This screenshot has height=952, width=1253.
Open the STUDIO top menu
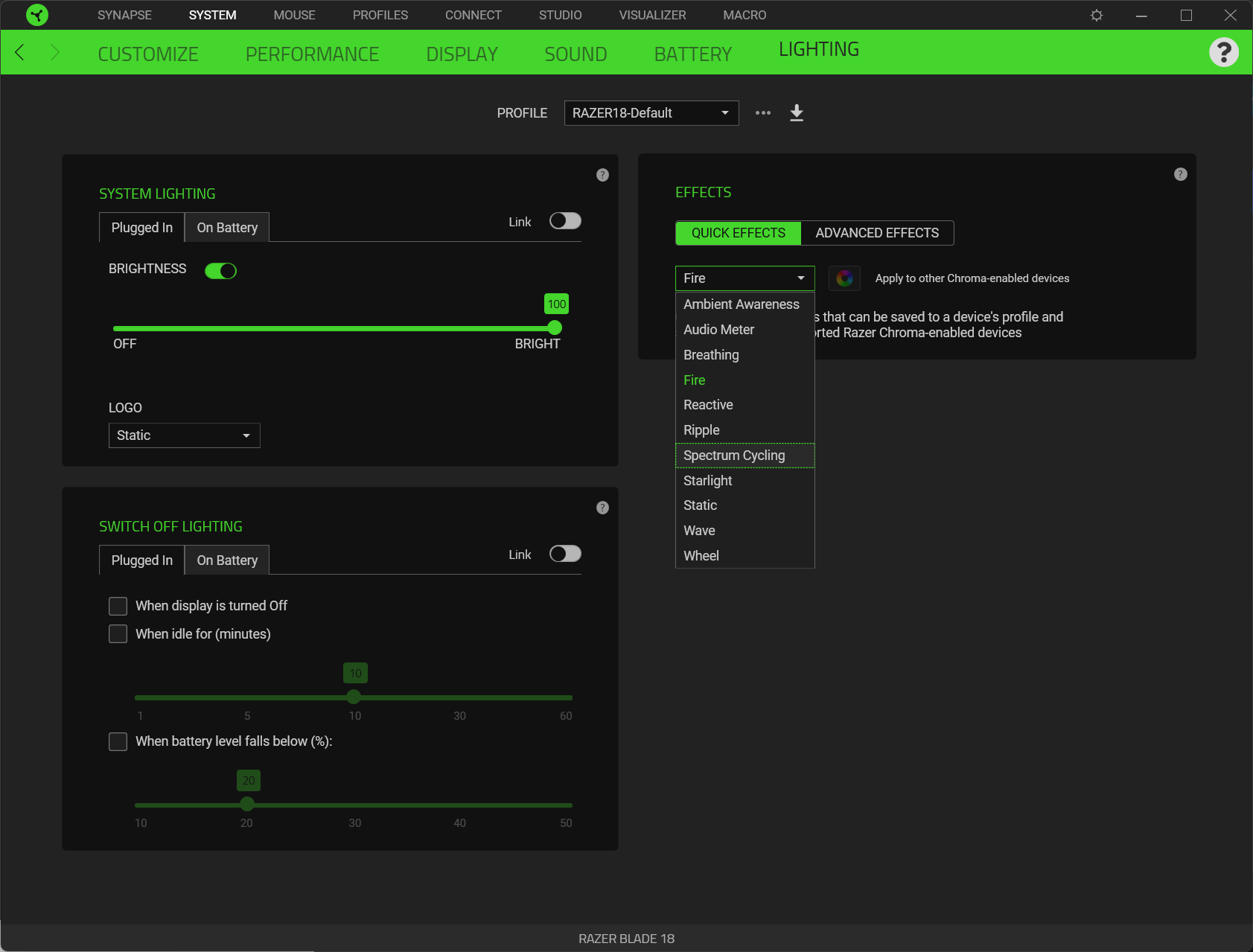(x=561, y=15)
